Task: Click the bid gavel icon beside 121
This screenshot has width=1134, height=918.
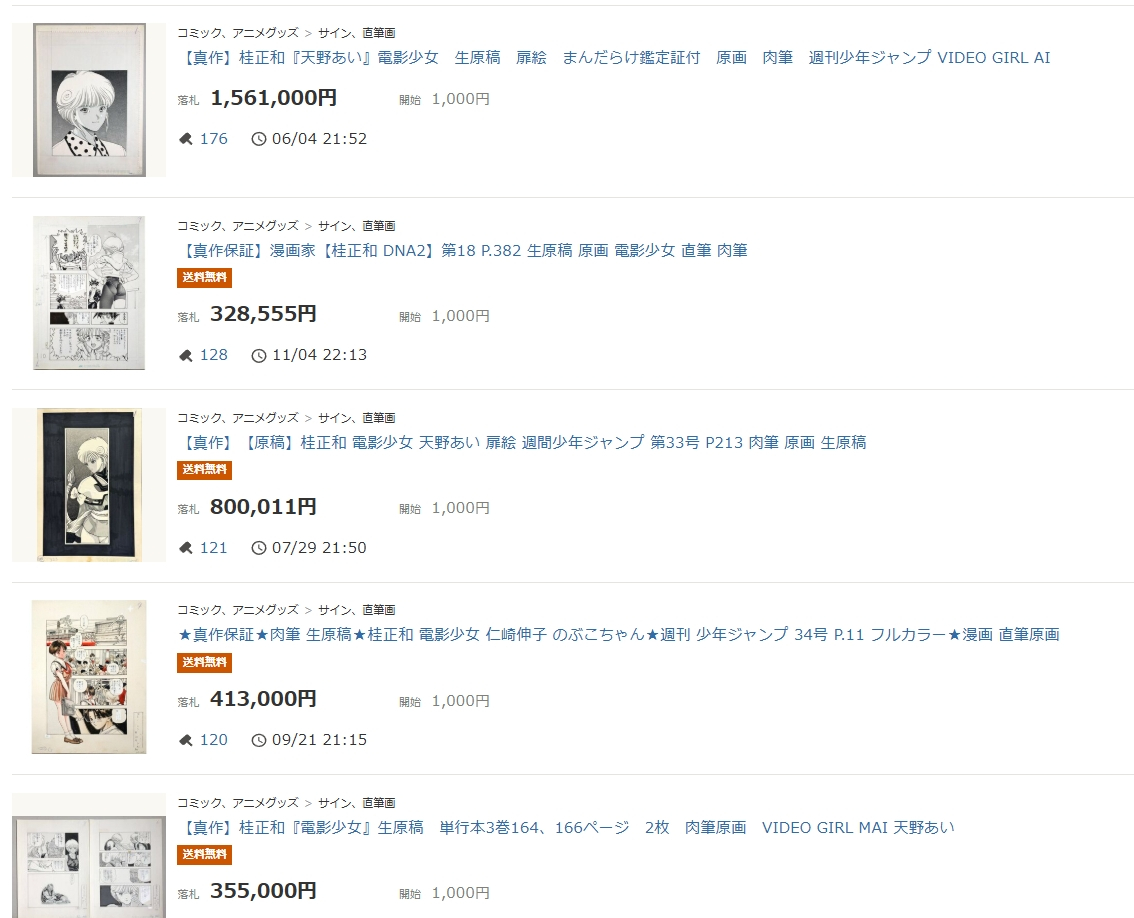Action: pos(186,548)
